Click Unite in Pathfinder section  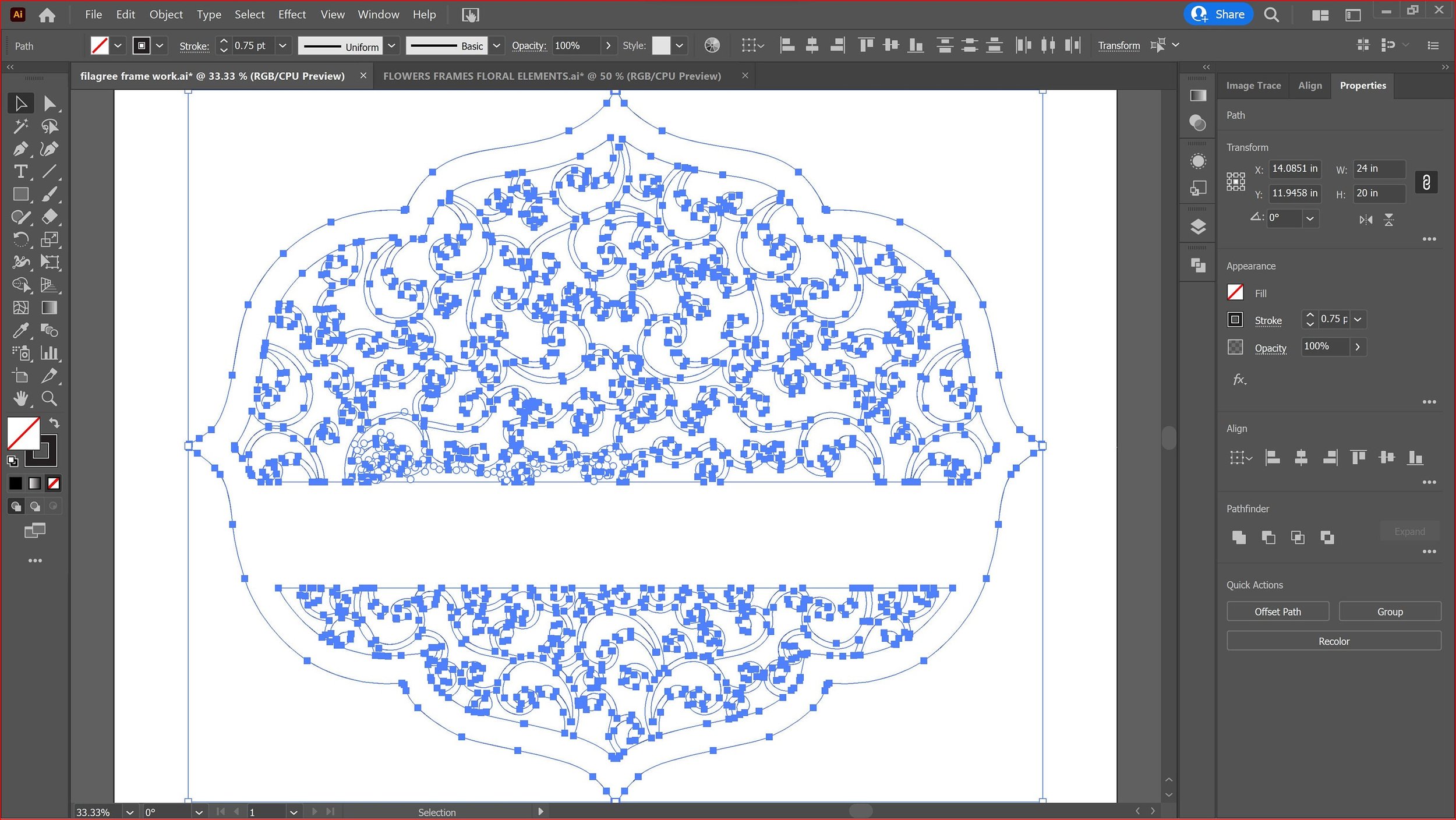click(1239, 538)
